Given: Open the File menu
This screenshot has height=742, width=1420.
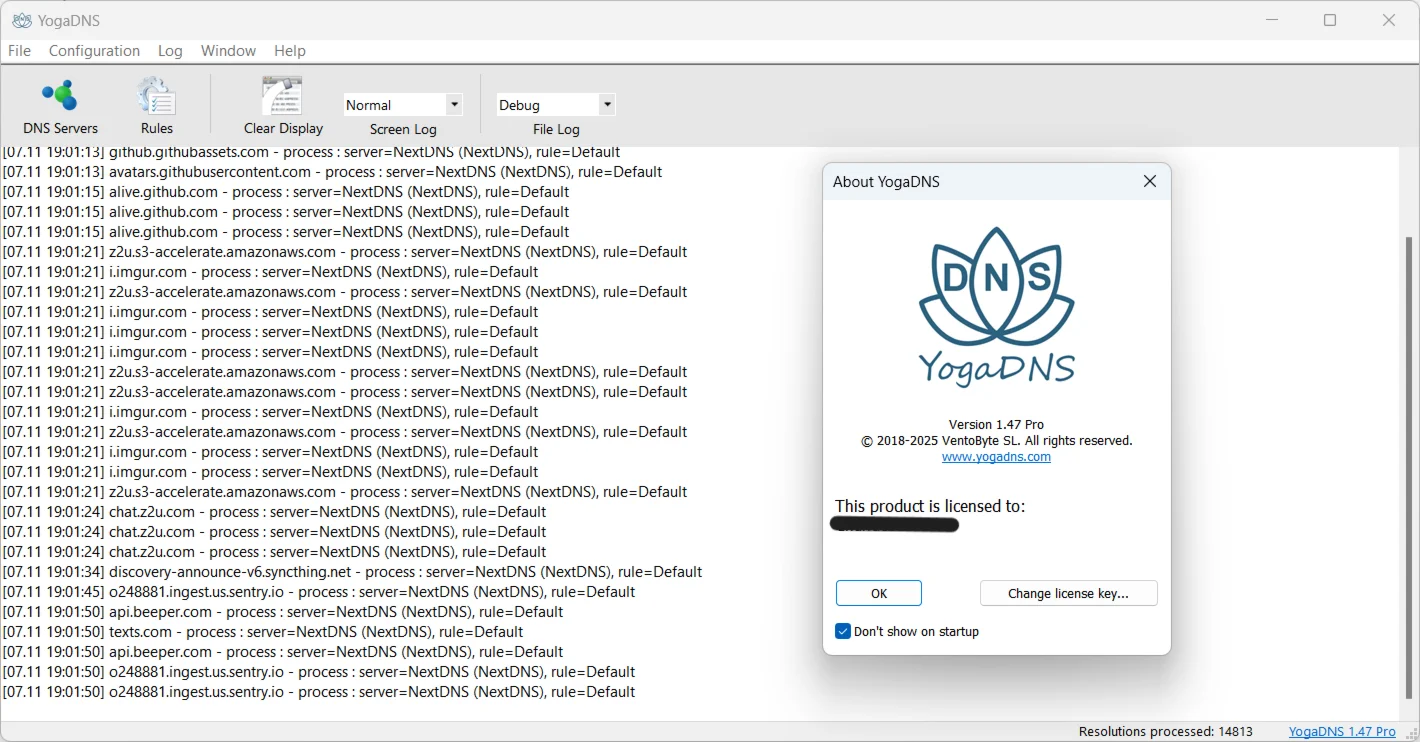Looking at the screenshot, I should 19,50.
